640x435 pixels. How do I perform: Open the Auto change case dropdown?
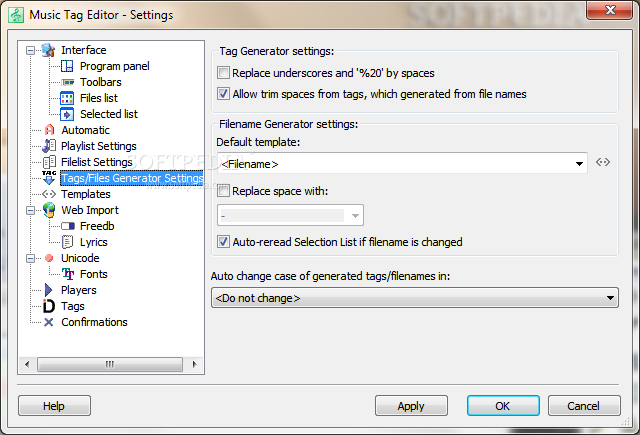pyautogui.click(x=415, y=298)
